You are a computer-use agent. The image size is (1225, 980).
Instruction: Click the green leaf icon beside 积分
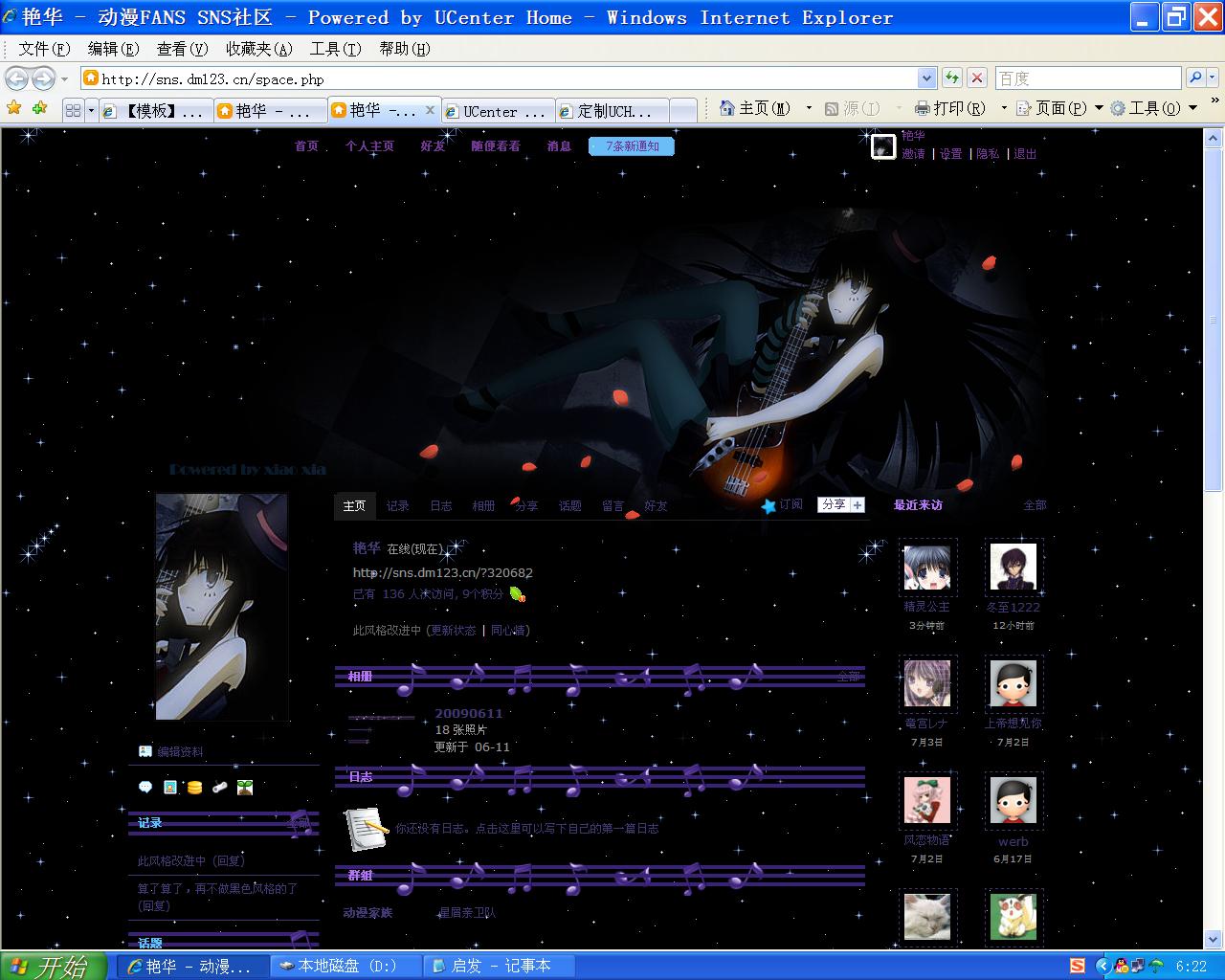[x=517, y=594]
